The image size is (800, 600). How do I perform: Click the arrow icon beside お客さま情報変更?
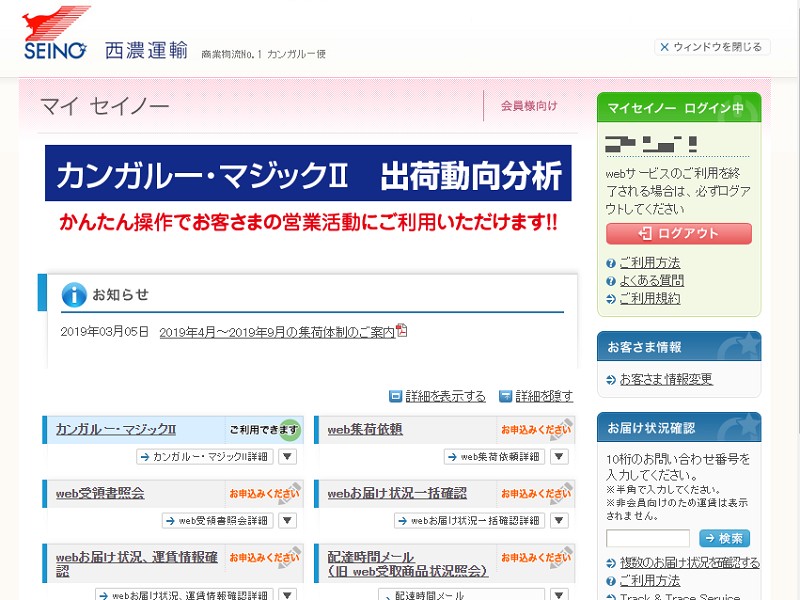pyautogui.click(x=611, y=380)
